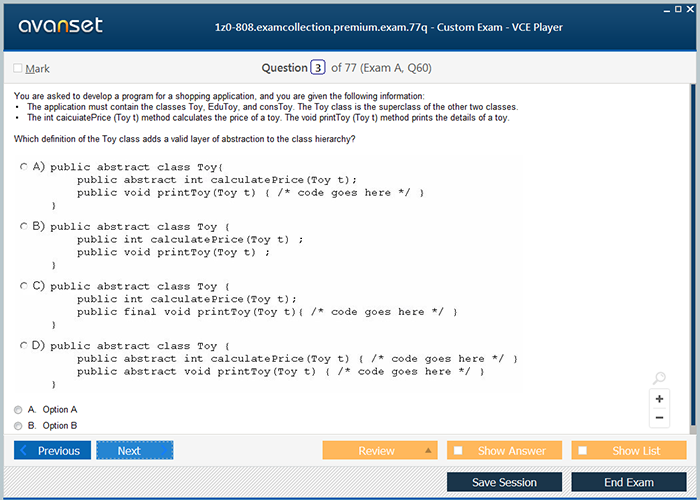Click the left arrow on Previous
The width and height of the screenshot is (700, 500).
[x=24, y=450]
